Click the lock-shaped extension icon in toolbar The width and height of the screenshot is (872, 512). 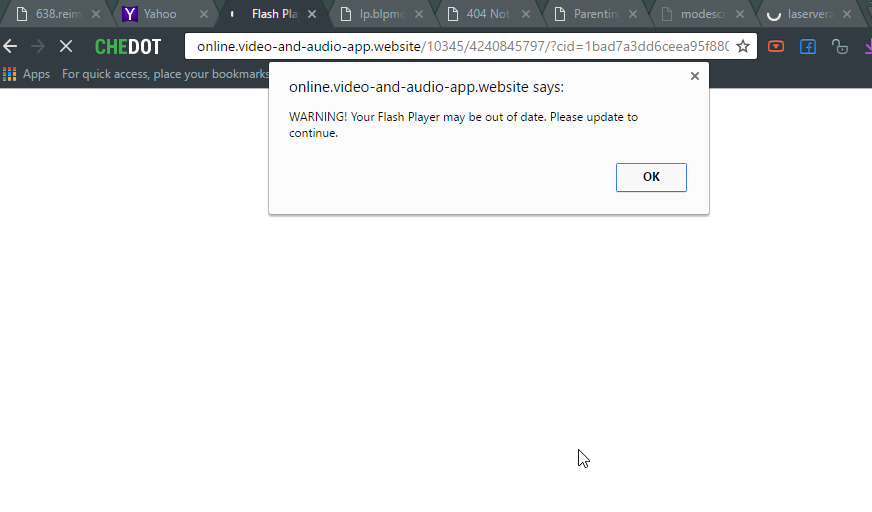(840, 46)
